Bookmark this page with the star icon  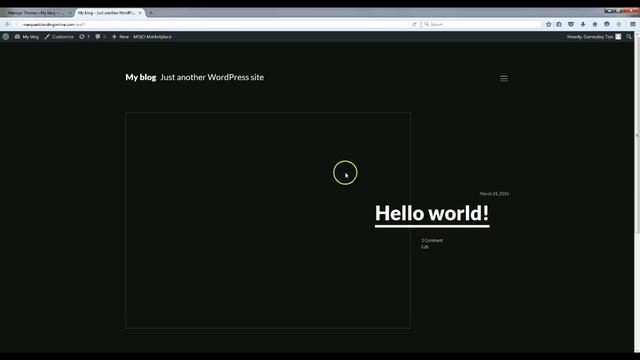point(549,24)
